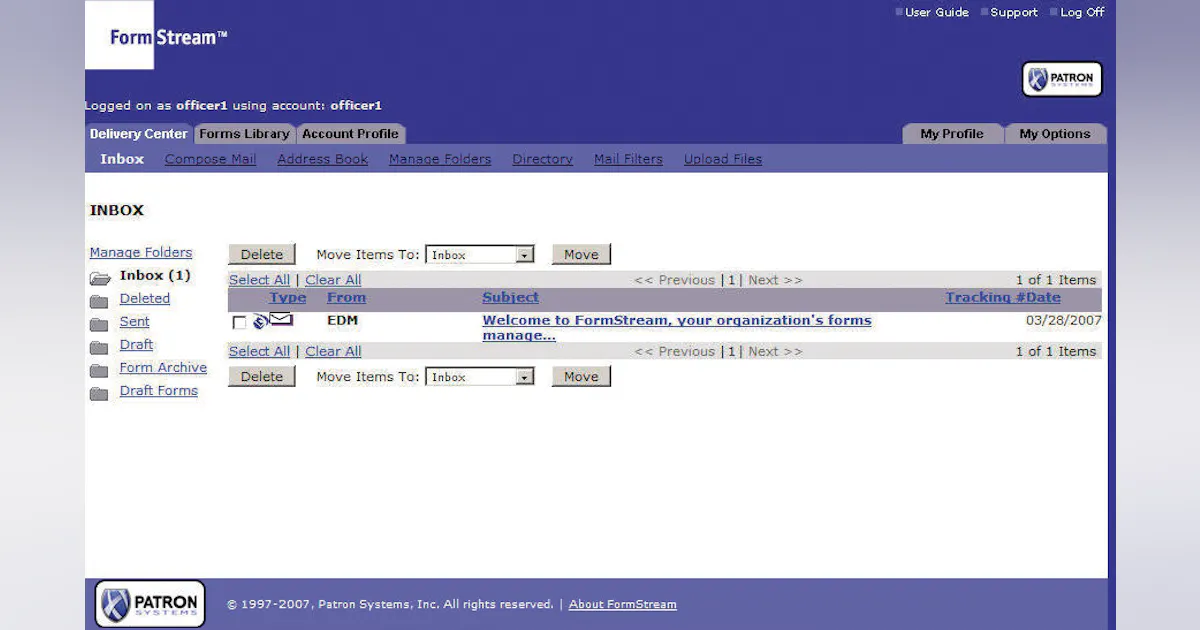Click bottom 'Next >>' pagination text
The image size is (1200, 630).
click(x=776, y=351)
